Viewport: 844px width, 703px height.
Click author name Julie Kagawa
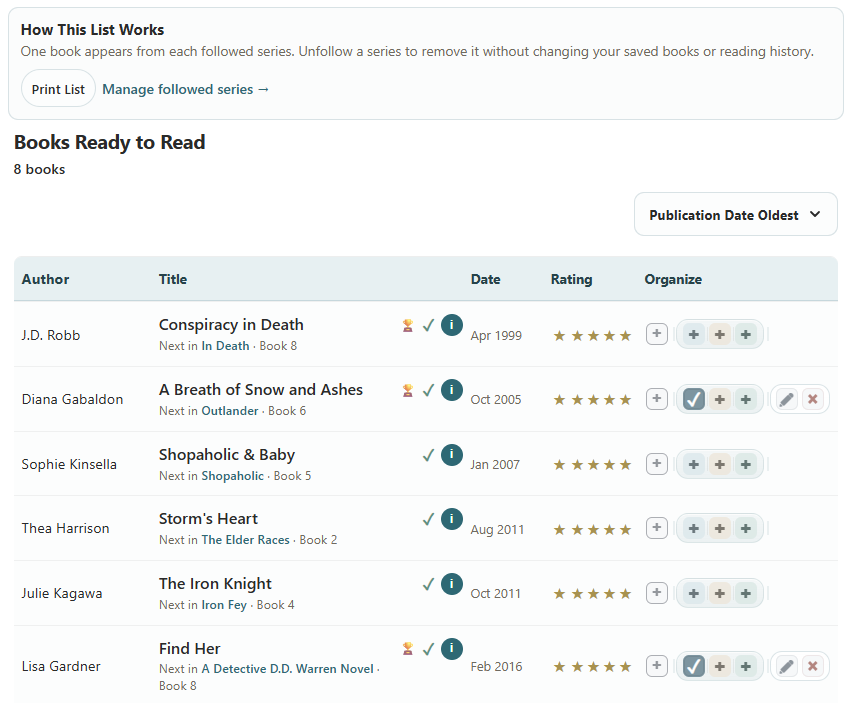[62, 594]
